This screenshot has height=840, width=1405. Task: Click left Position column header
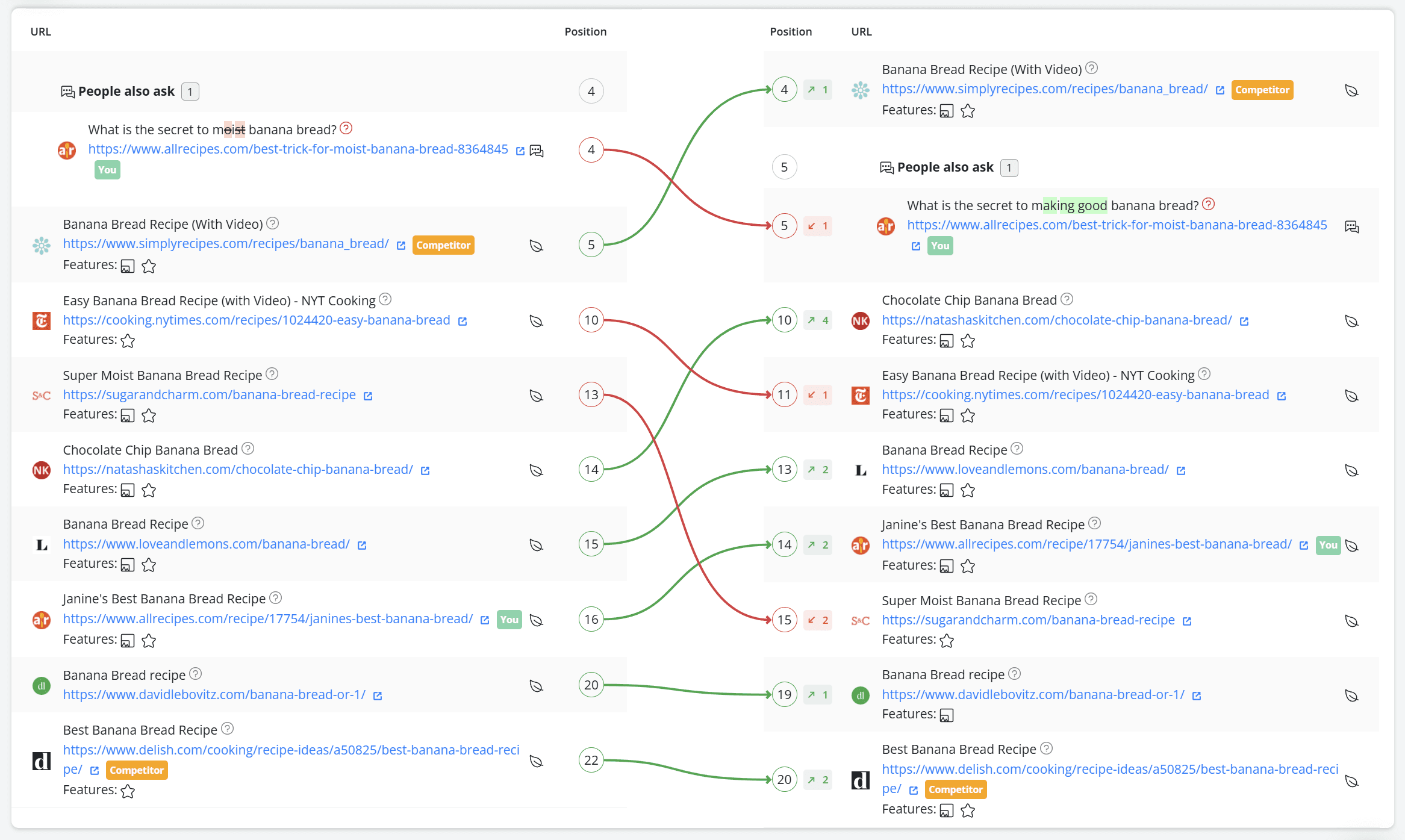(x=585, y=31)
